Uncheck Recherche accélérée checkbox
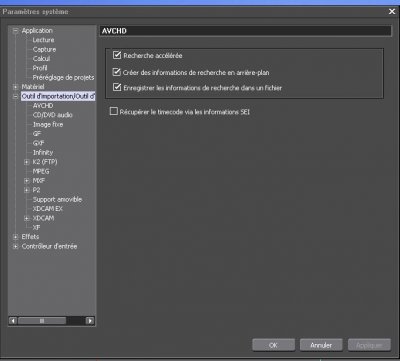The image size is (400, 361). 117,55
